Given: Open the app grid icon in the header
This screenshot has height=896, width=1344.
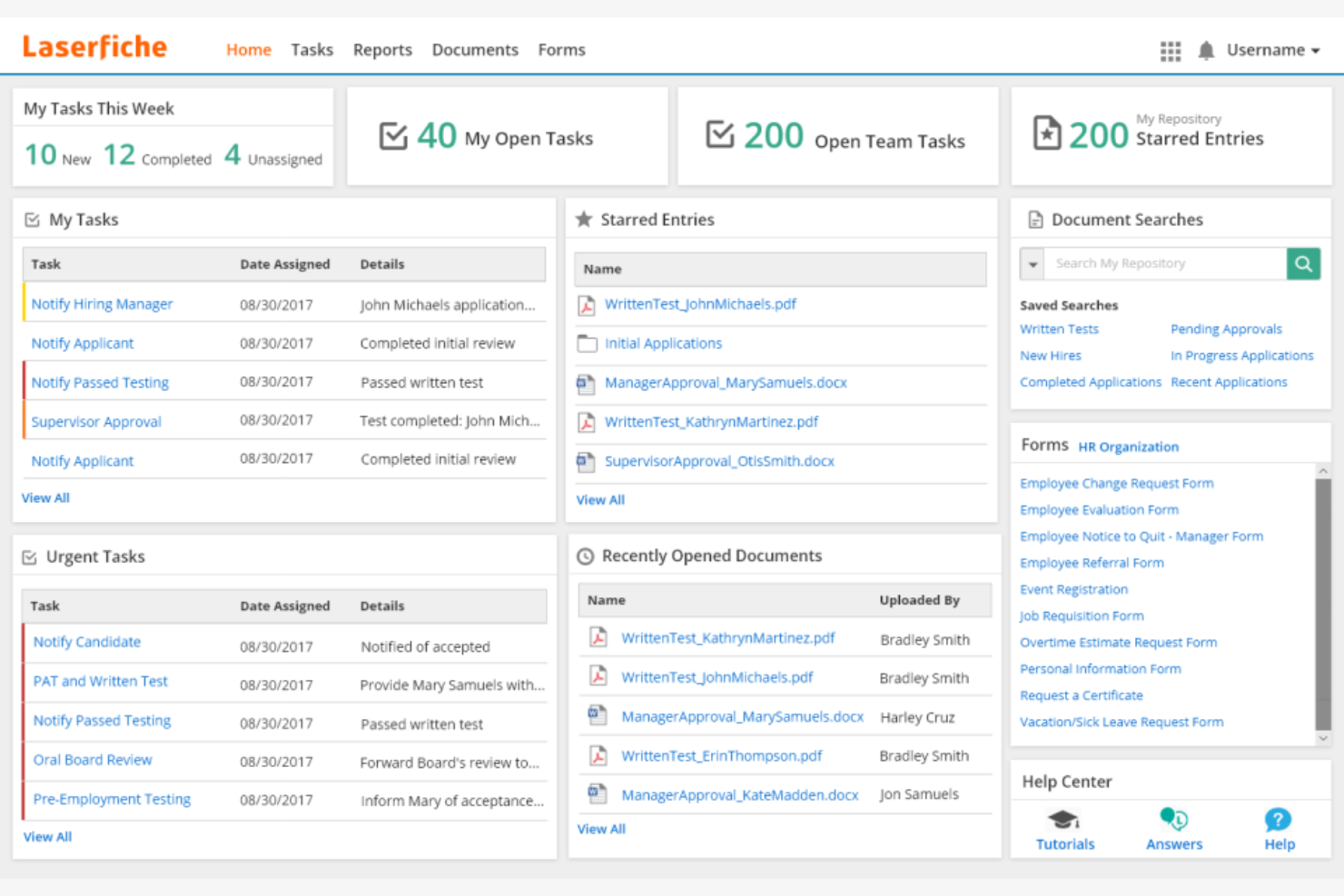Looking at the screenshot, I should coord(1171,51).
